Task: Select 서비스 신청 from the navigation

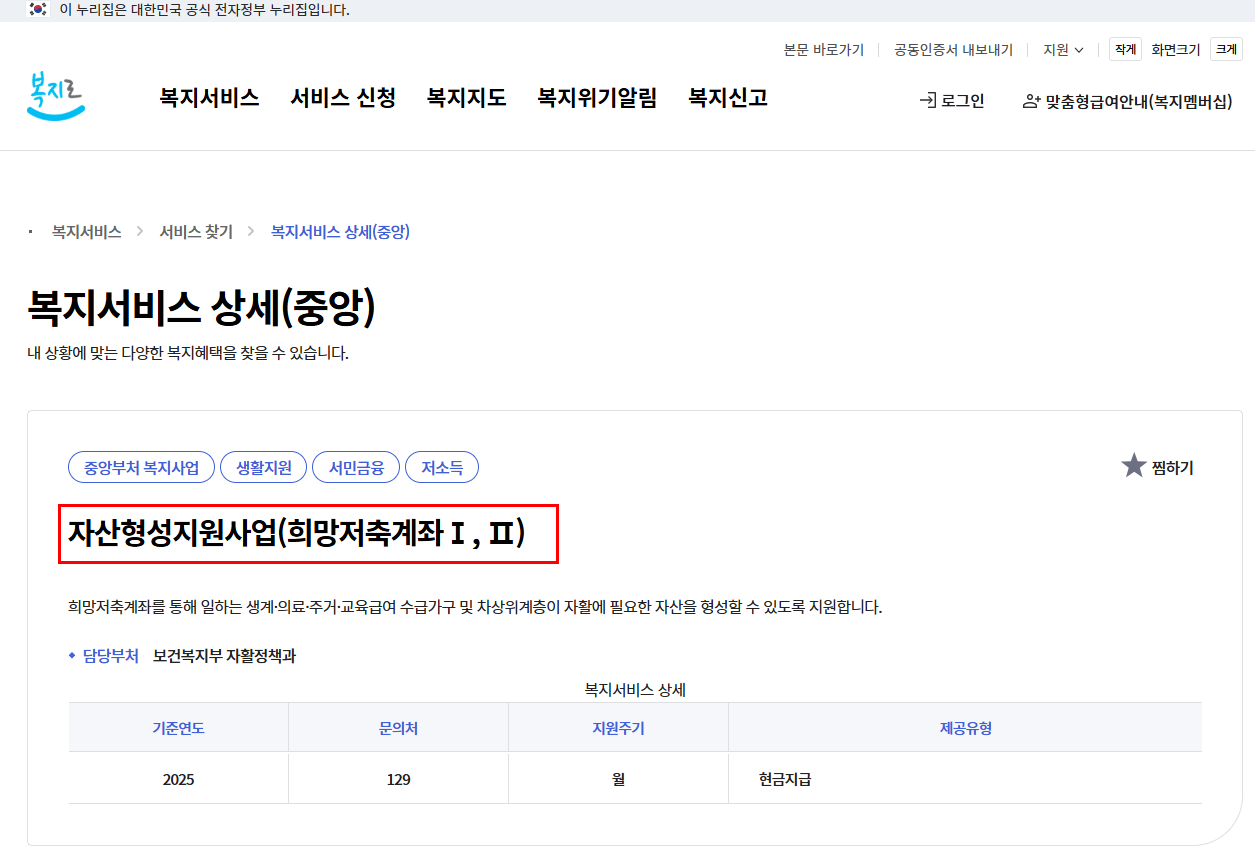Action: 342,97
